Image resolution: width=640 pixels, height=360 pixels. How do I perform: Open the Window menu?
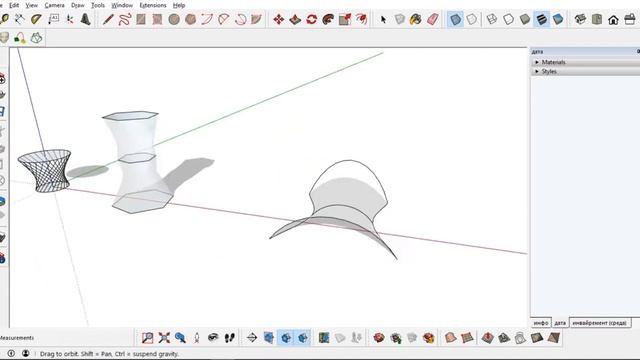122,5
